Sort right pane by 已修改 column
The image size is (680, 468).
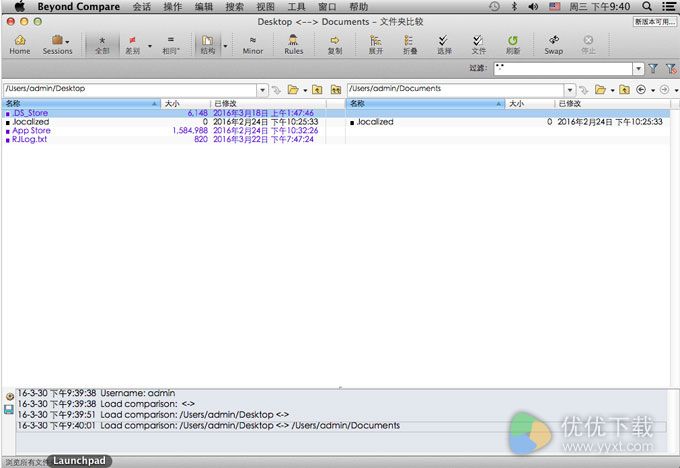613,104
